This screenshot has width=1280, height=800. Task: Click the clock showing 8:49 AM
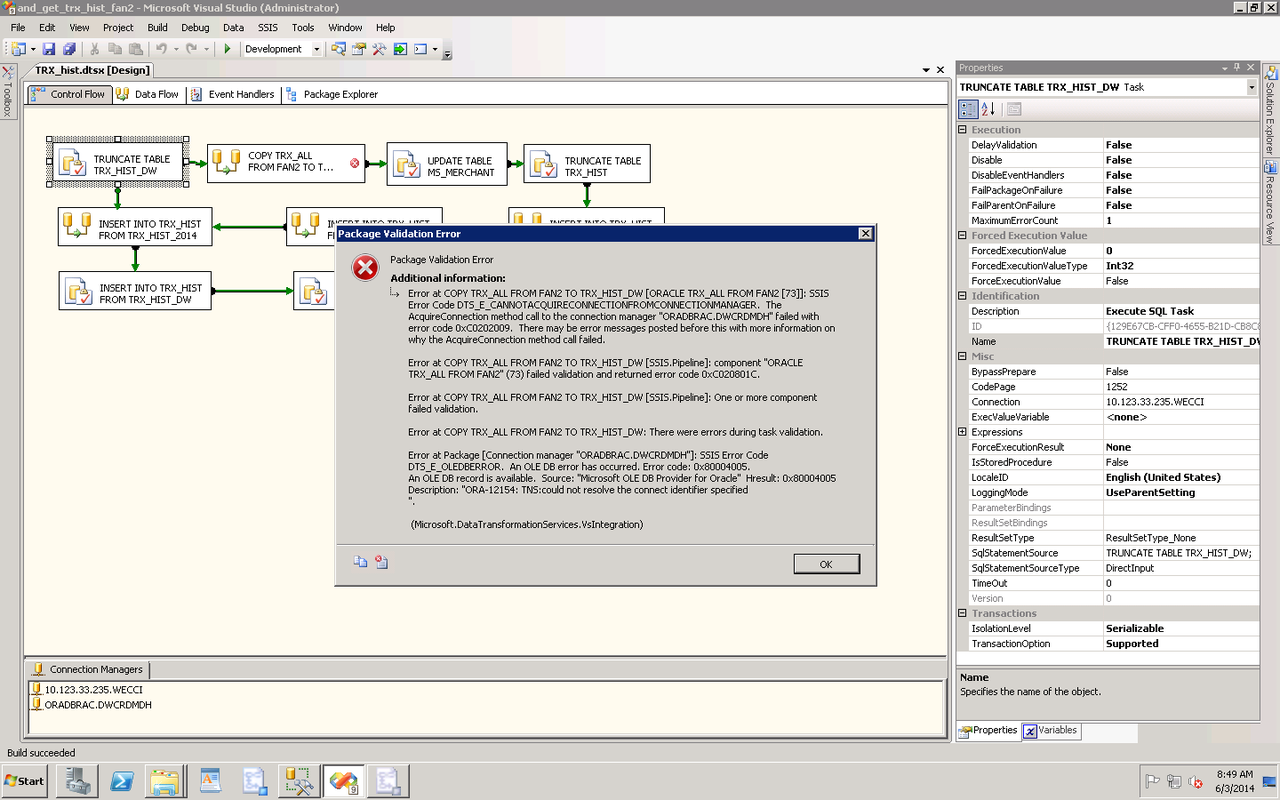(x=1235, y=774)
